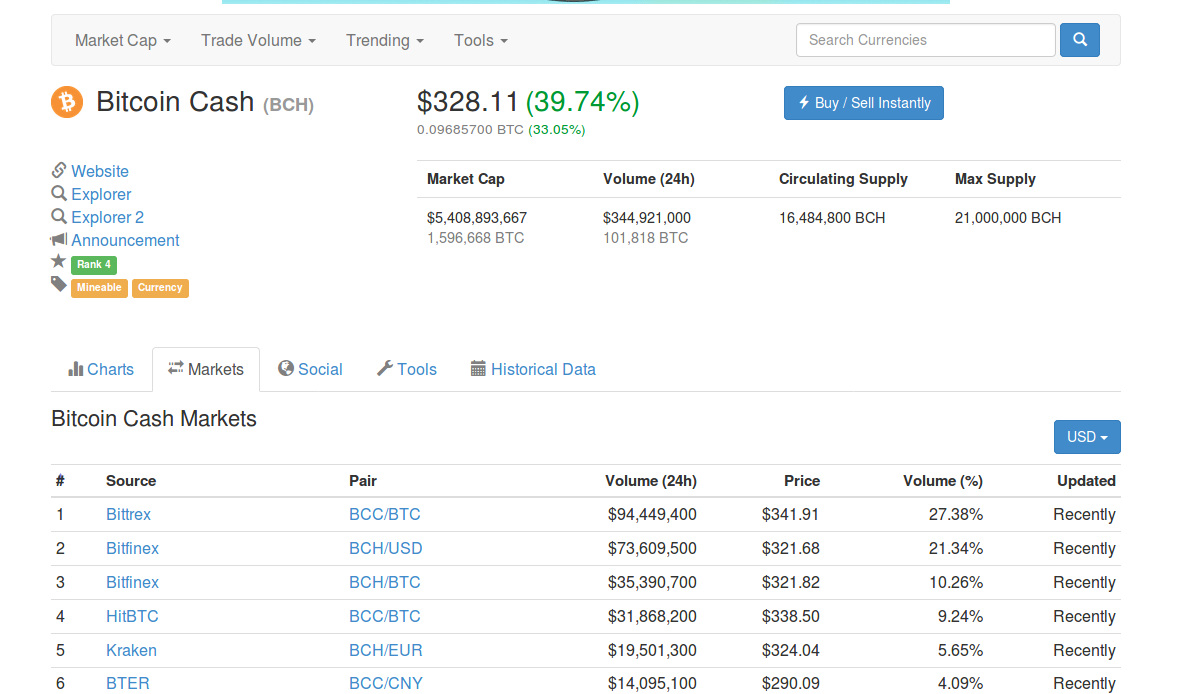This screenshot has width=1180, height=694.
Task: Open the USD currency selector dropdown
Action: coord(1087,437)
